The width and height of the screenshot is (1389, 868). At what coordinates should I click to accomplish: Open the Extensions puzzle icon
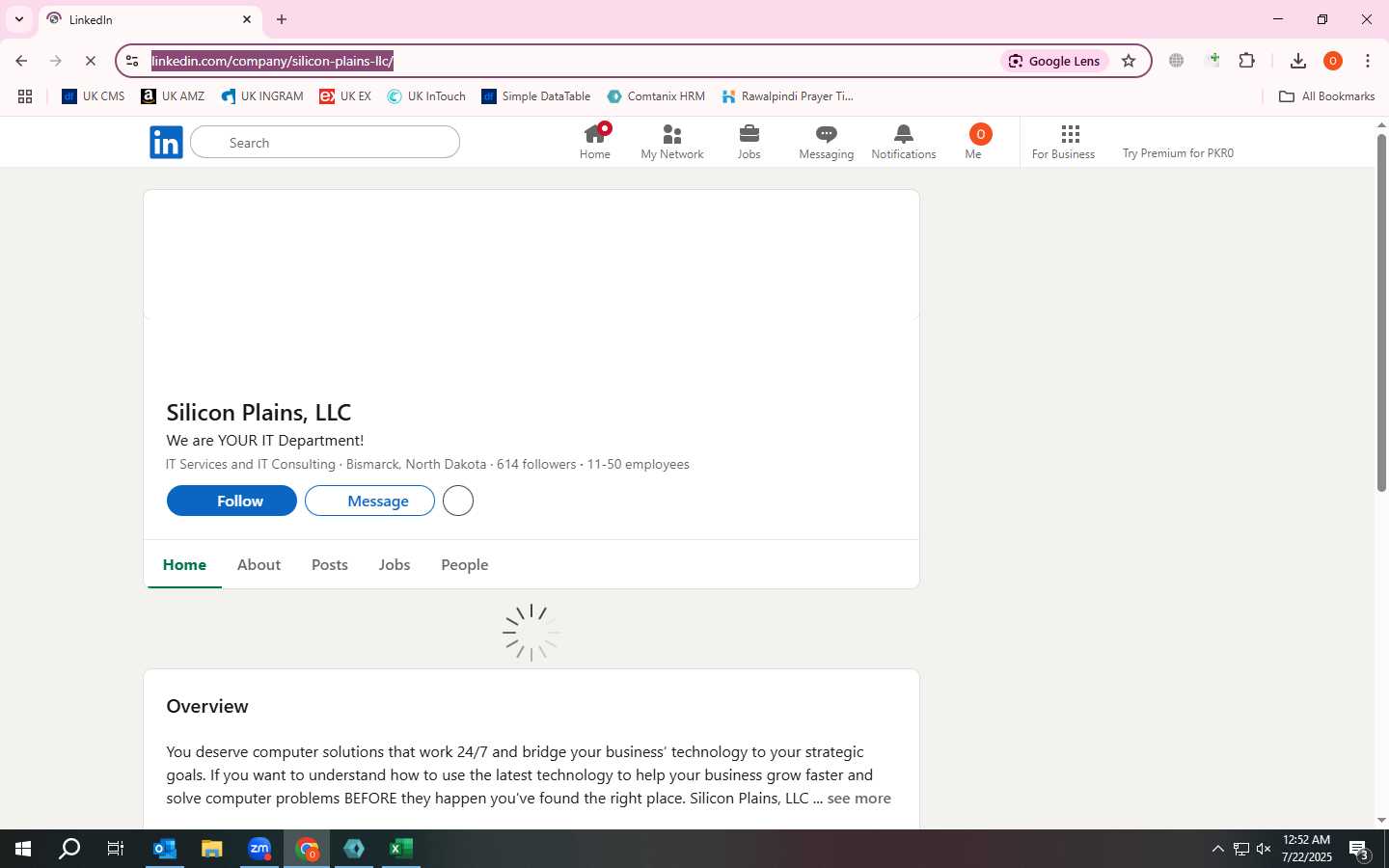click(x=1246, y=61)
